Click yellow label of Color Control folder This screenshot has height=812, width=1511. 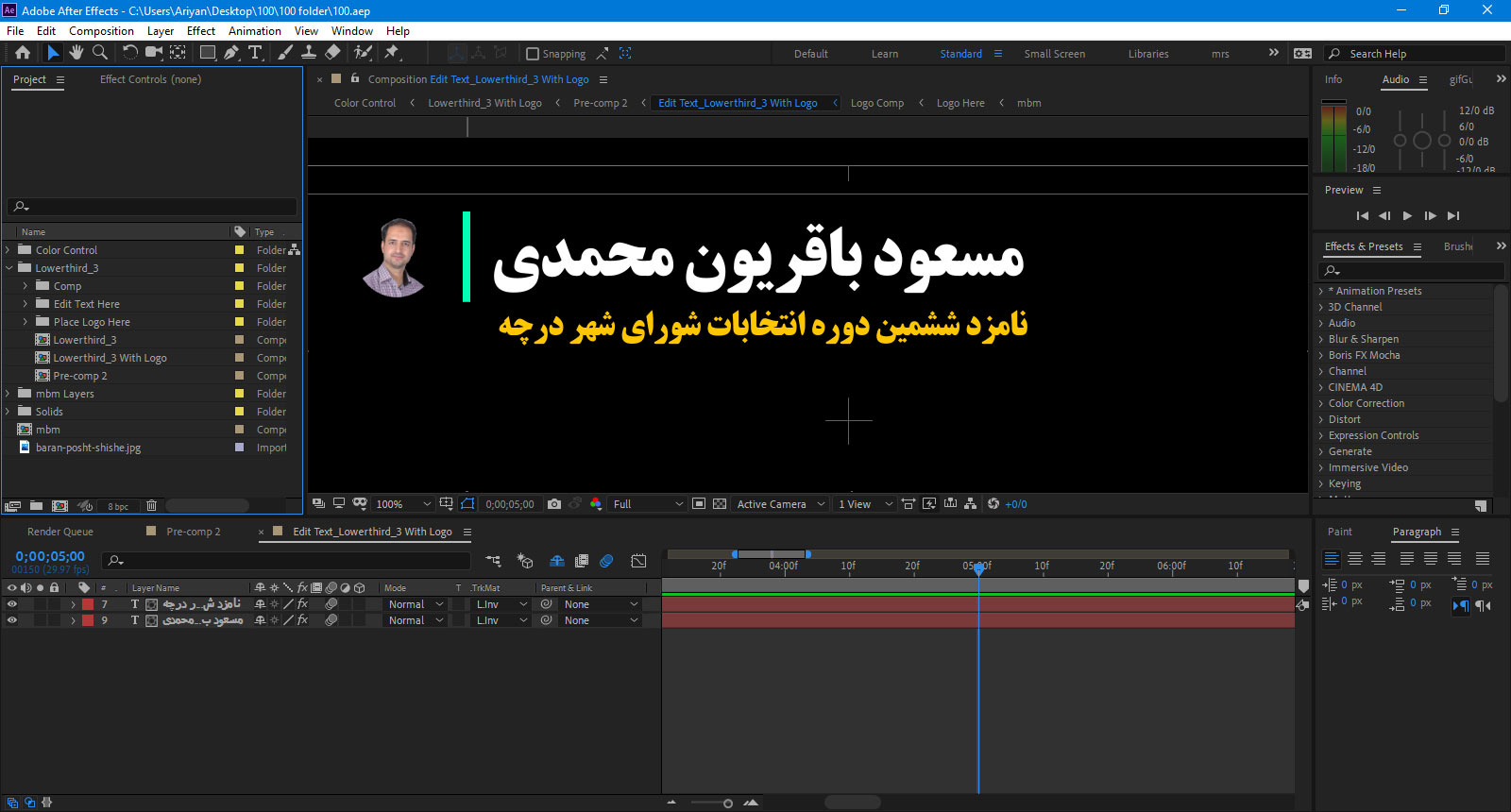point(239,250)
